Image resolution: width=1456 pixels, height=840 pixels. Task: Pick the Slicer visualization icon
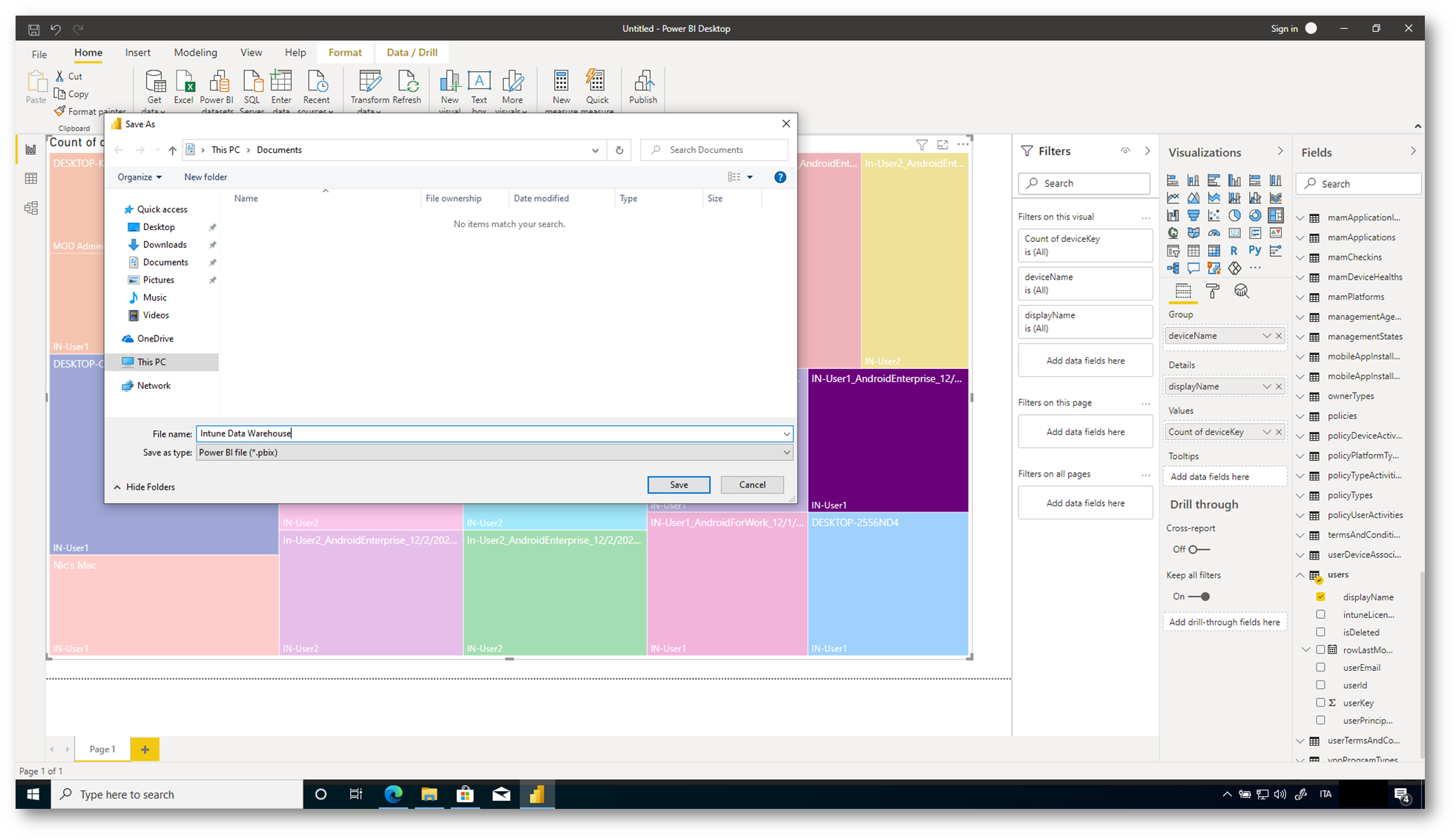pyautogui.click(x=1173, y=251)
